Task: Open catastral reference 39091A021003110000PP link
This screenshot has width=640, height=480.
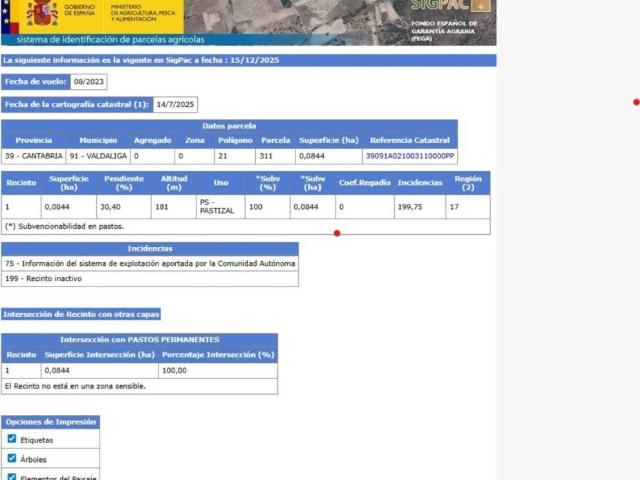Action: click(x=410, y=156)
